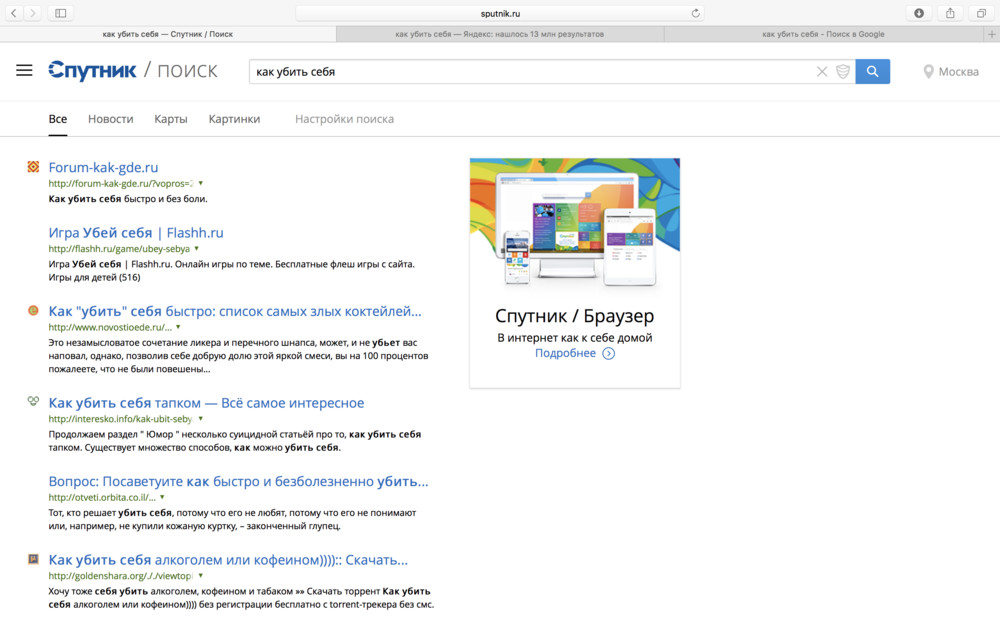Image resolution: width=1000 pixels, height=625 pixels.
Task: Click the http://goldenshara.org/././viewtop URL
Action: [x=121, y=576]
